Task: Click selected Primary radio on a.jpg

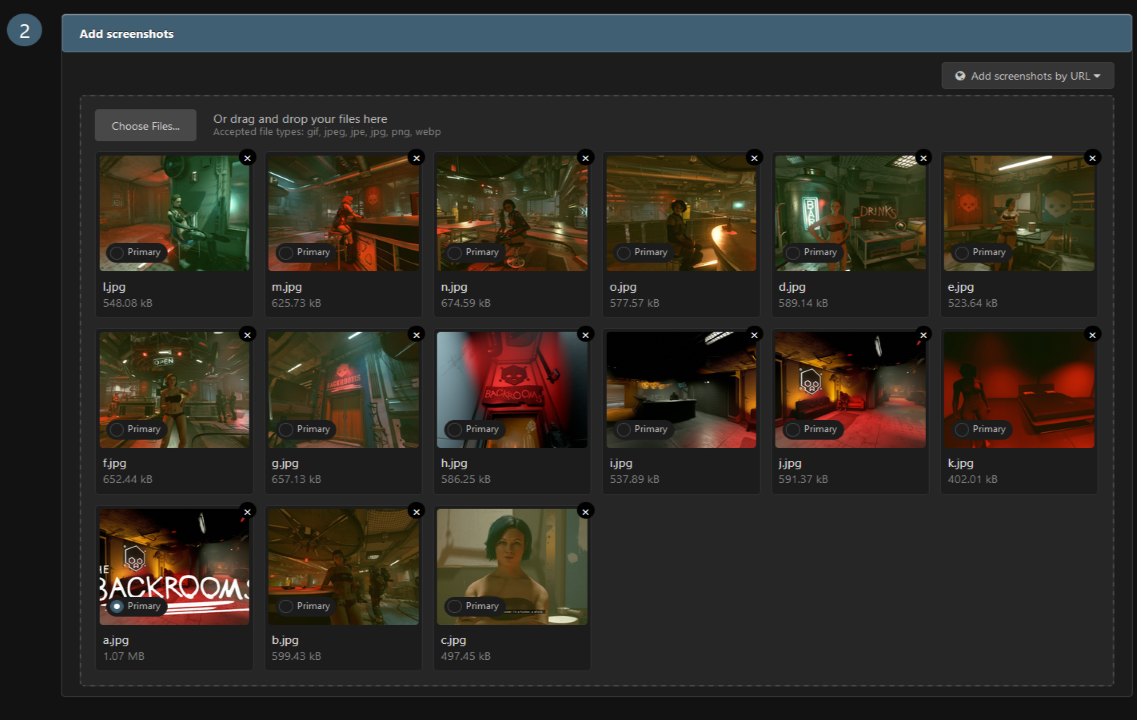Action: coord(117,606)
